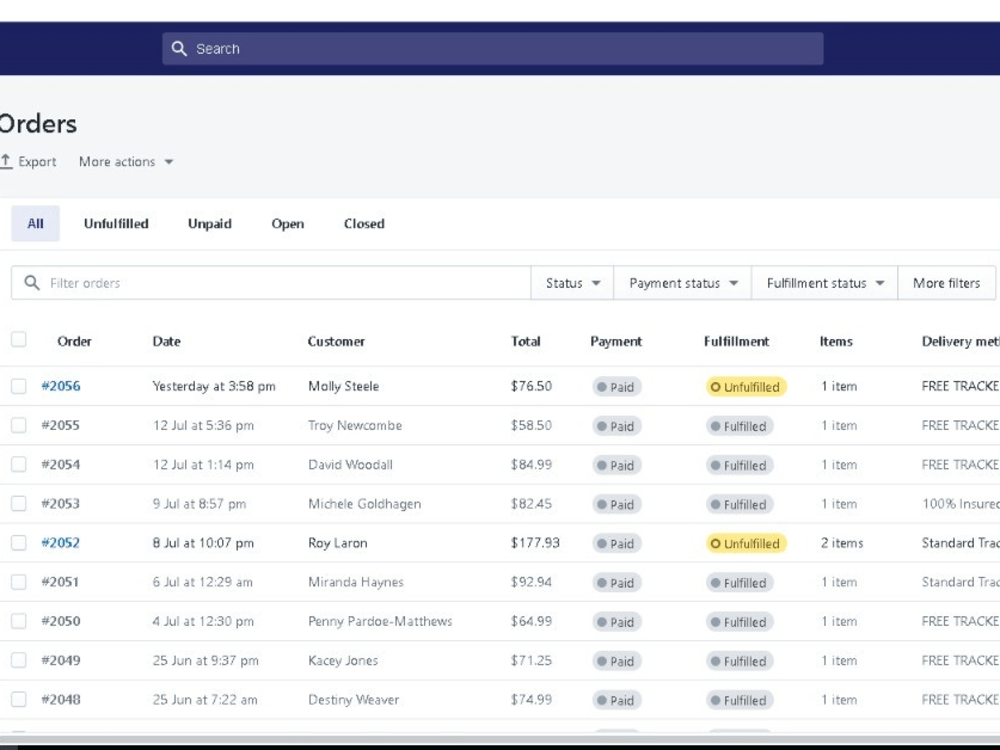Switch to the Open tab

tap(288, 223)
